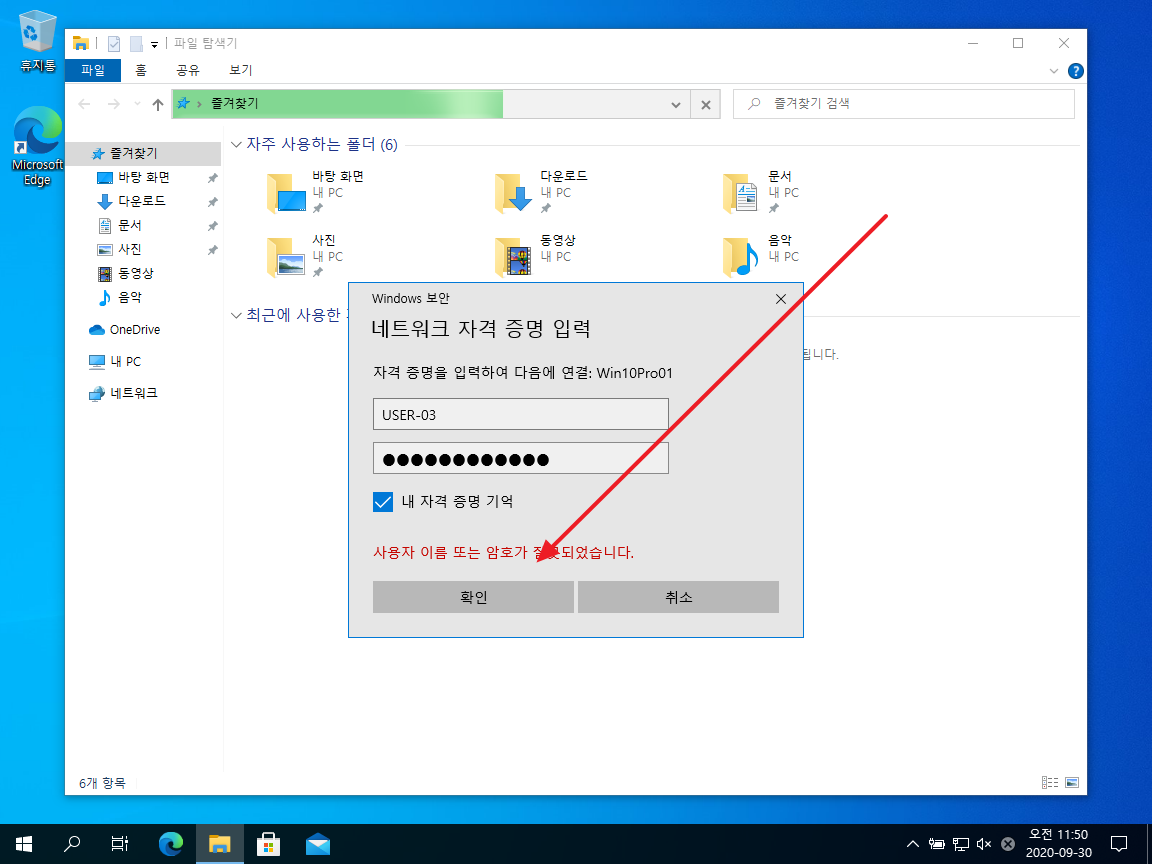Collapse the 자주 사용하는 폴더 section
Viewport: 1152px width, 864px height.
[235, 144]
